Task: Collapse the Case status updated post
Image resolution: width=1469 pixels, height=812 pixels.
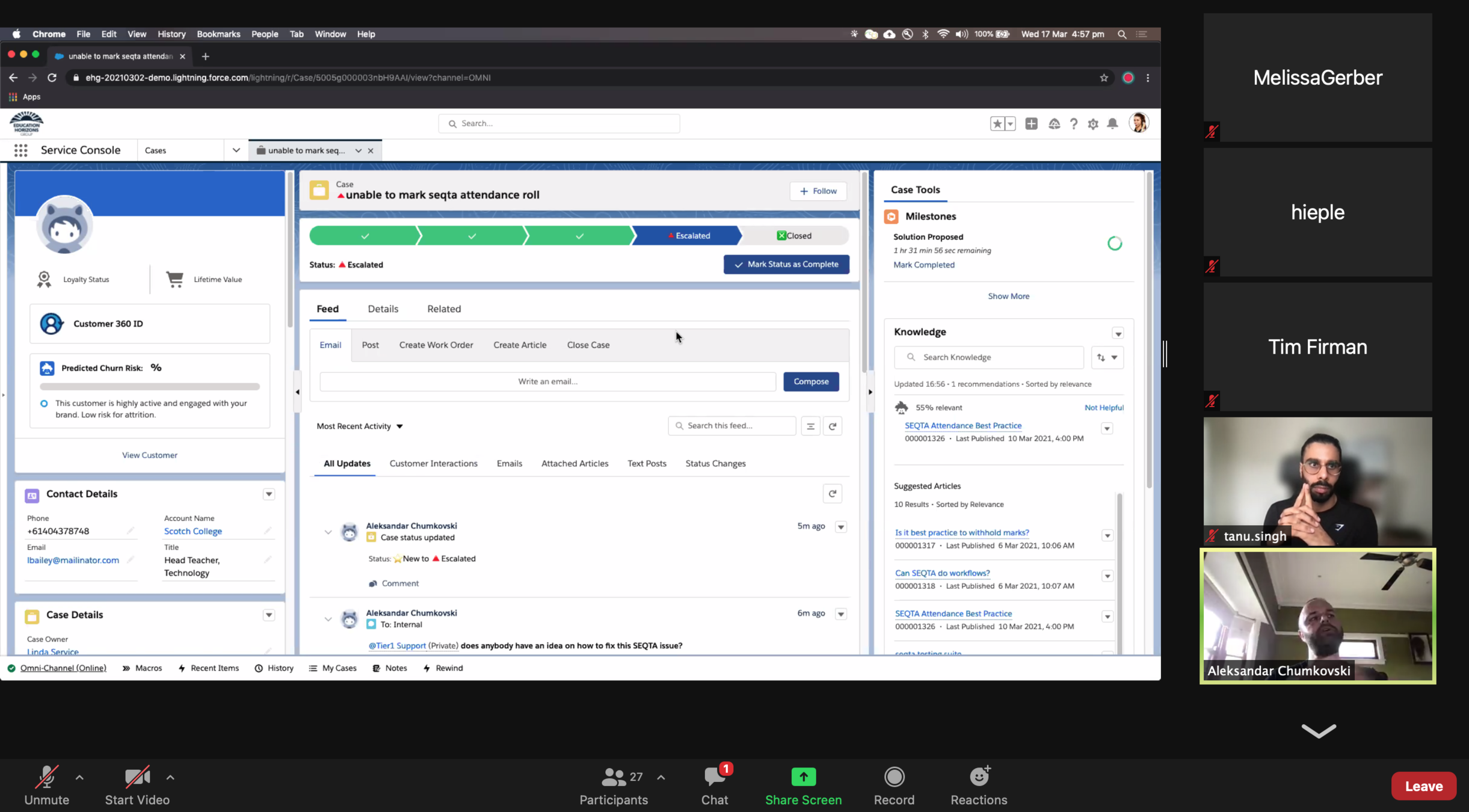Action: 328,532
